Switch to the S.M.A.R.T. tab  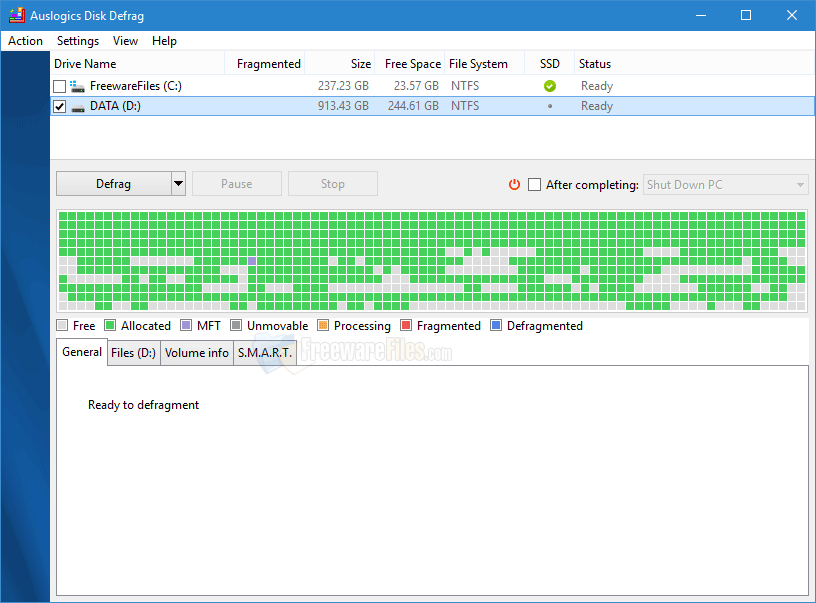(264, 352)
